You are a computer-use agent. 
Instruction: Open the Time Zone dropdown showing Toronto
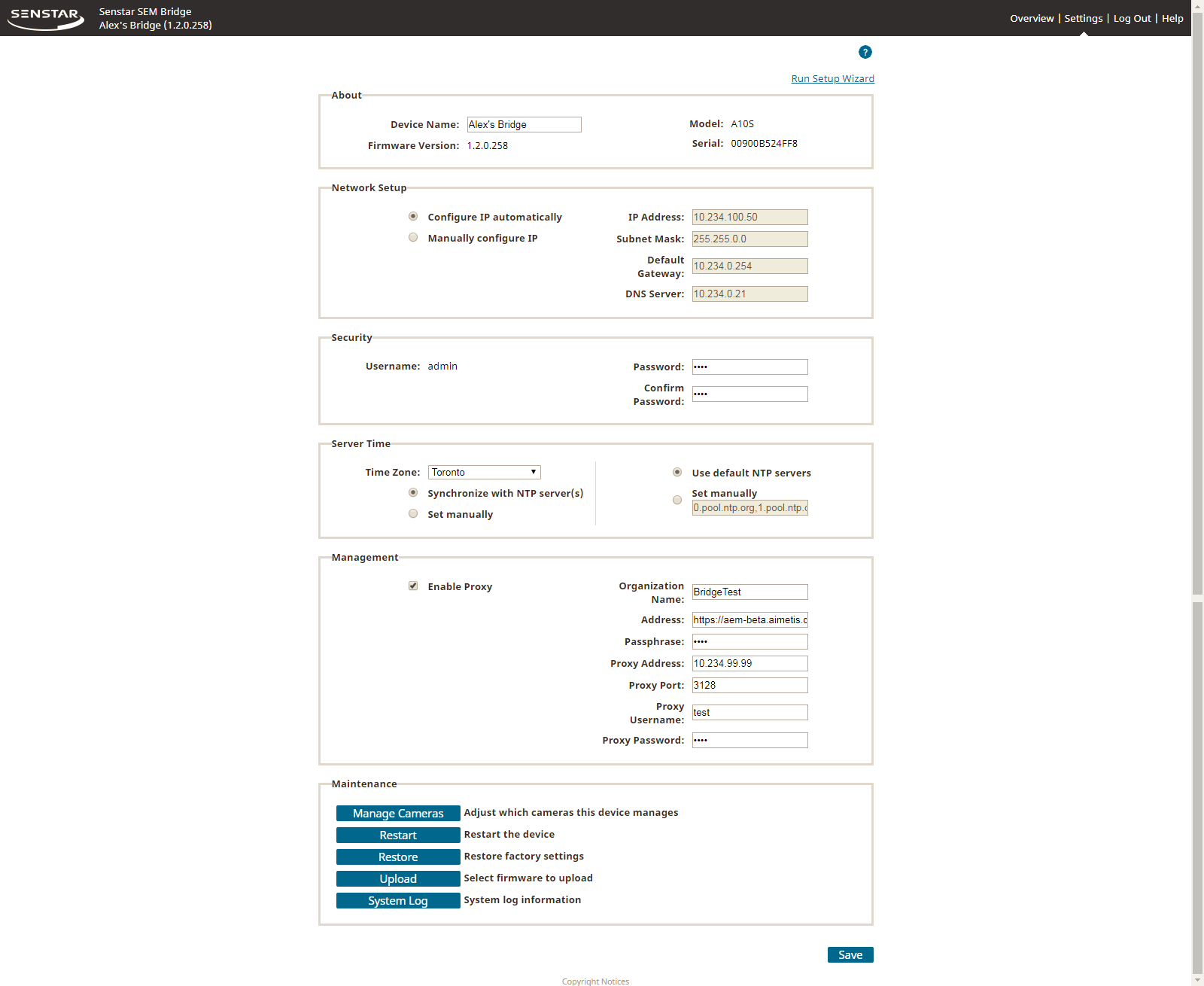[x=485, y=472]
